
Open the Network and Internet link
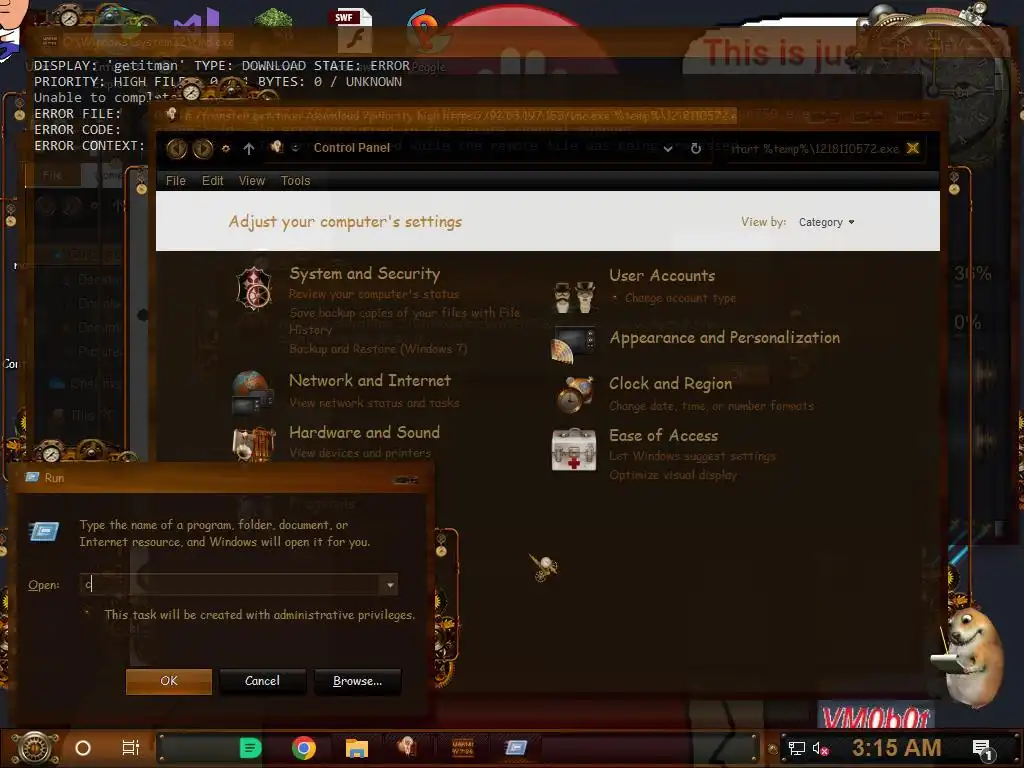370,381
